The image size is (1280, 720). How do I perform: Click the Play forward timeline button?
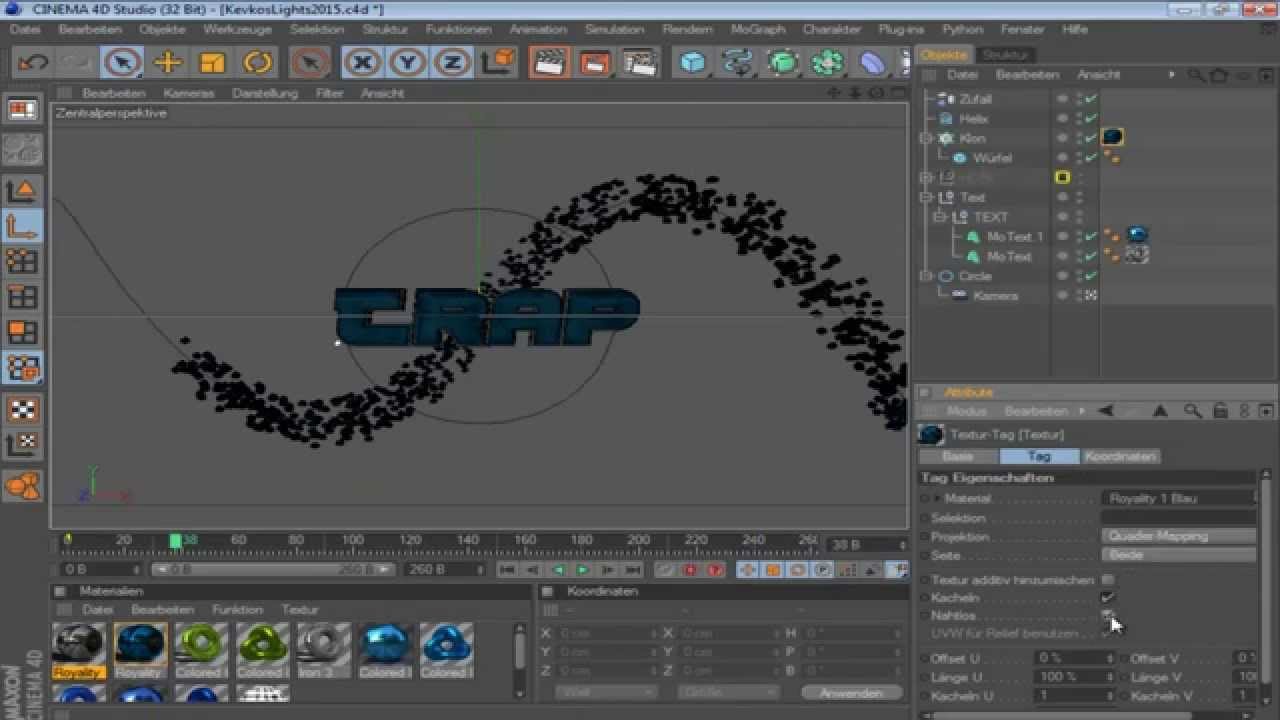582,570
